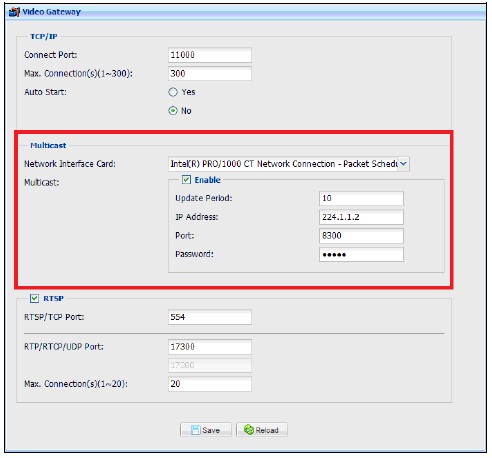Click the 'Update Period:' label
Image resolution: width=492 pixels, height=458 pixels.
(x=204, y=198)
